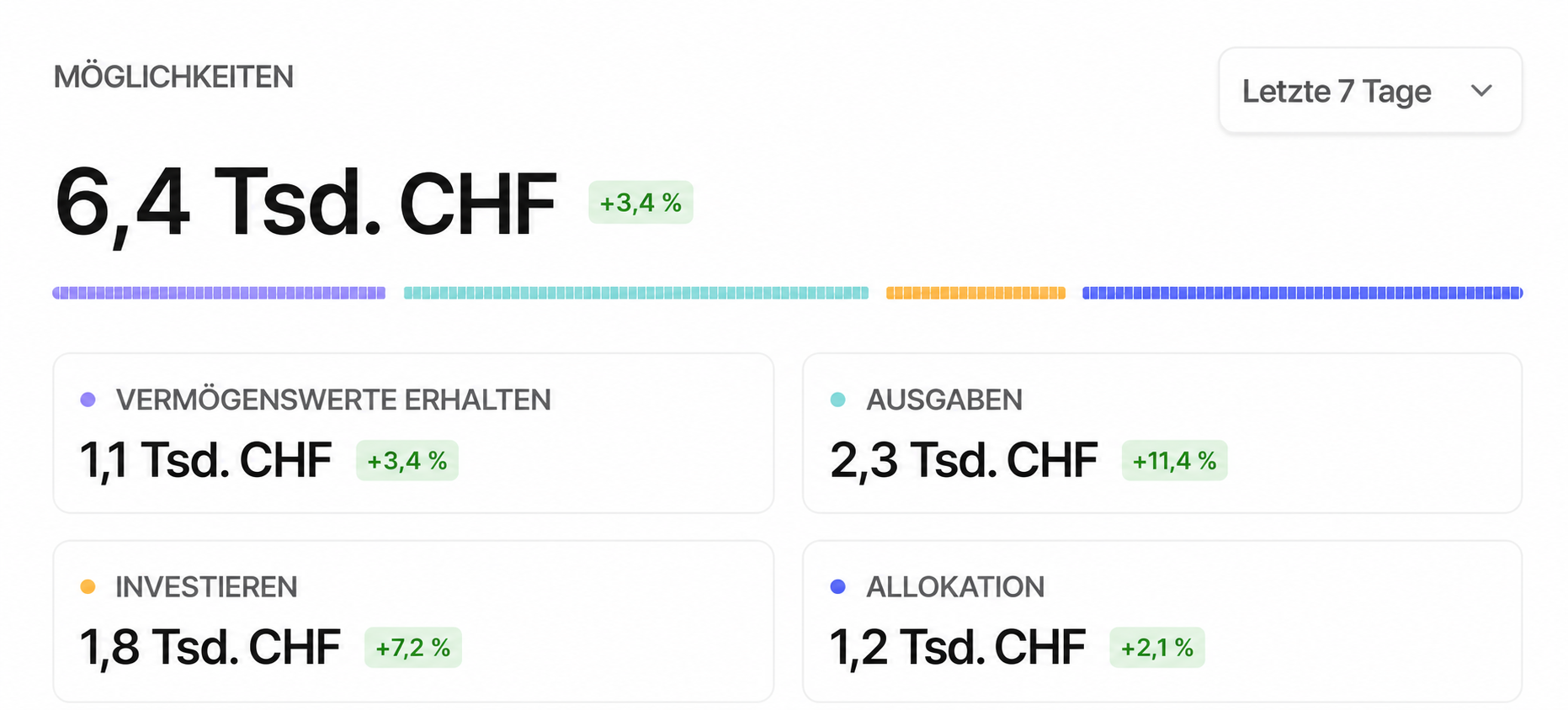Click the purple dot beside Vermögenswerte erhalten
Screen dimensions: 1568x710
pyautogui.click(x=88, y=400)
